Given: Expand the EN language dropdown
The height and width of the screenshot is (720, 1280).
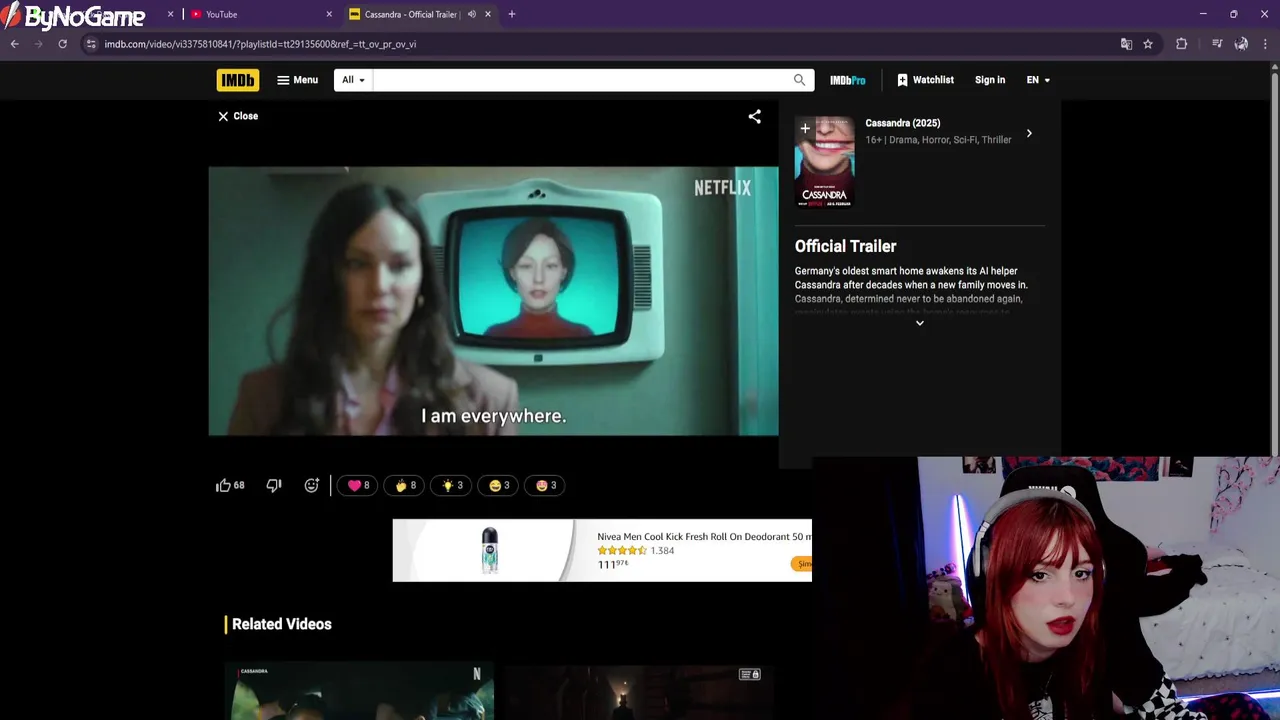Looking at the screenshot, I should coord(1038,80).
